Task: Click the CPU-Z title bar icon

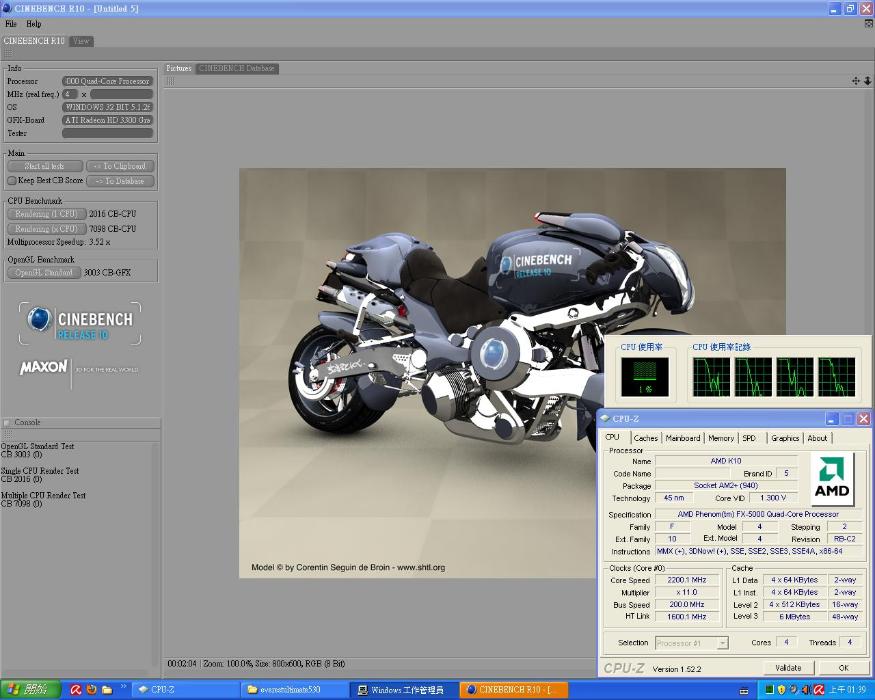Action: 605,418
